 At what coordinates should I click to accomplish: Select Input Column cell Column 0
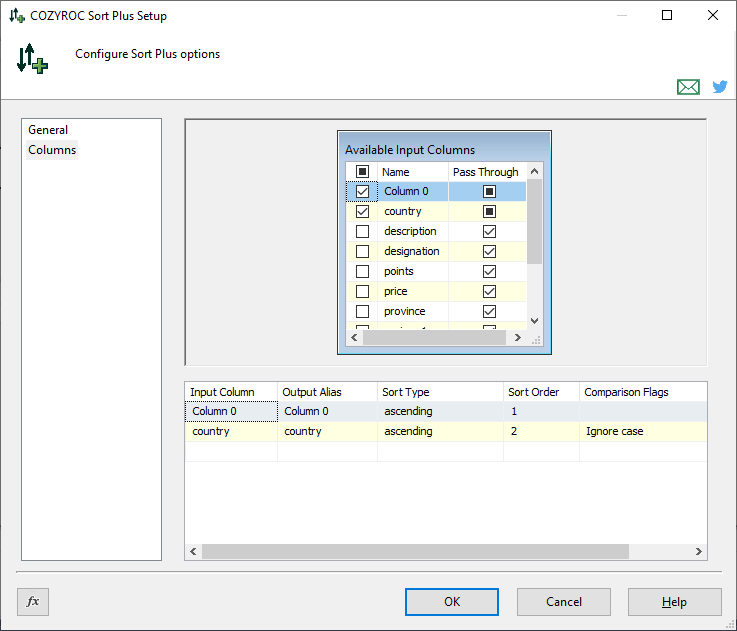[x=231, y=411]
